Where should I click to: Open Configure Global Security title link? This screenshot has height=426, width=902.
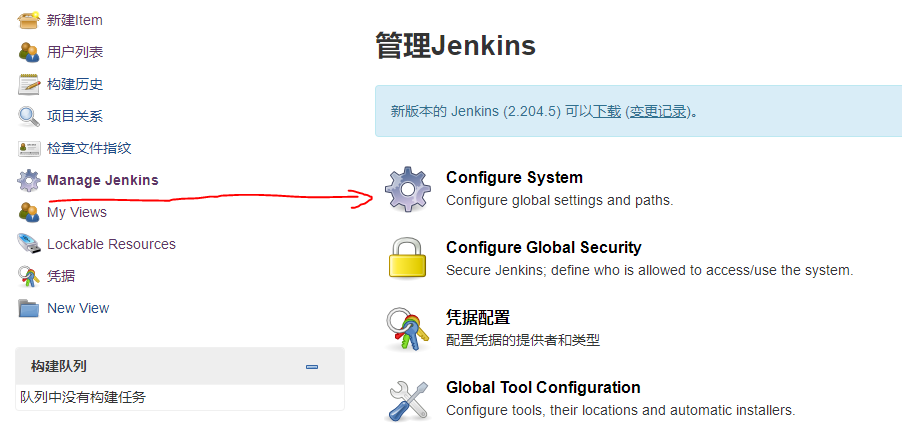pyautogui.click(x=544, y=248)
